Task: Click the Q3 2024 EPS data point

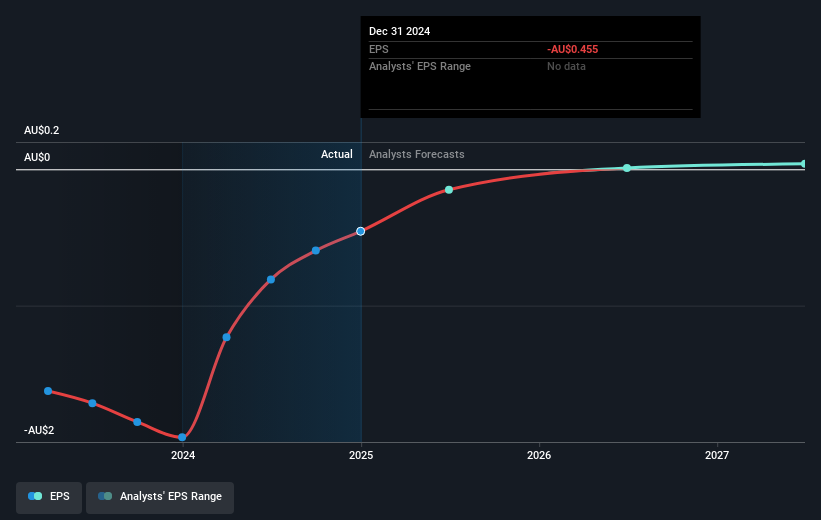Action: tap(316, 251)
